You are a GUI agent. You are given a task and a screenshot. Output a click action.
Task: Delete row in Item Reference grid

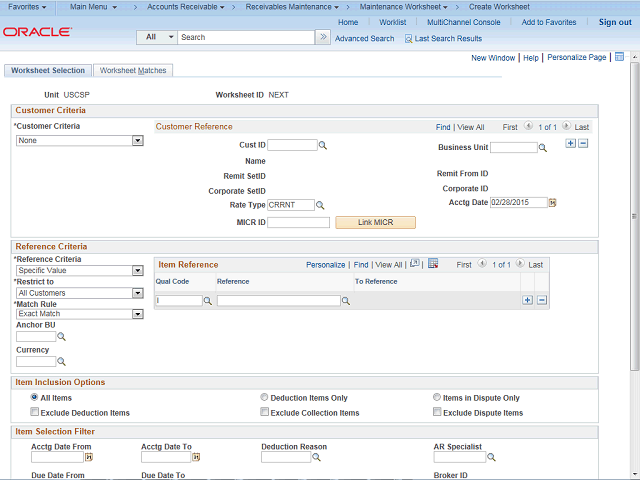coord(542,300)
